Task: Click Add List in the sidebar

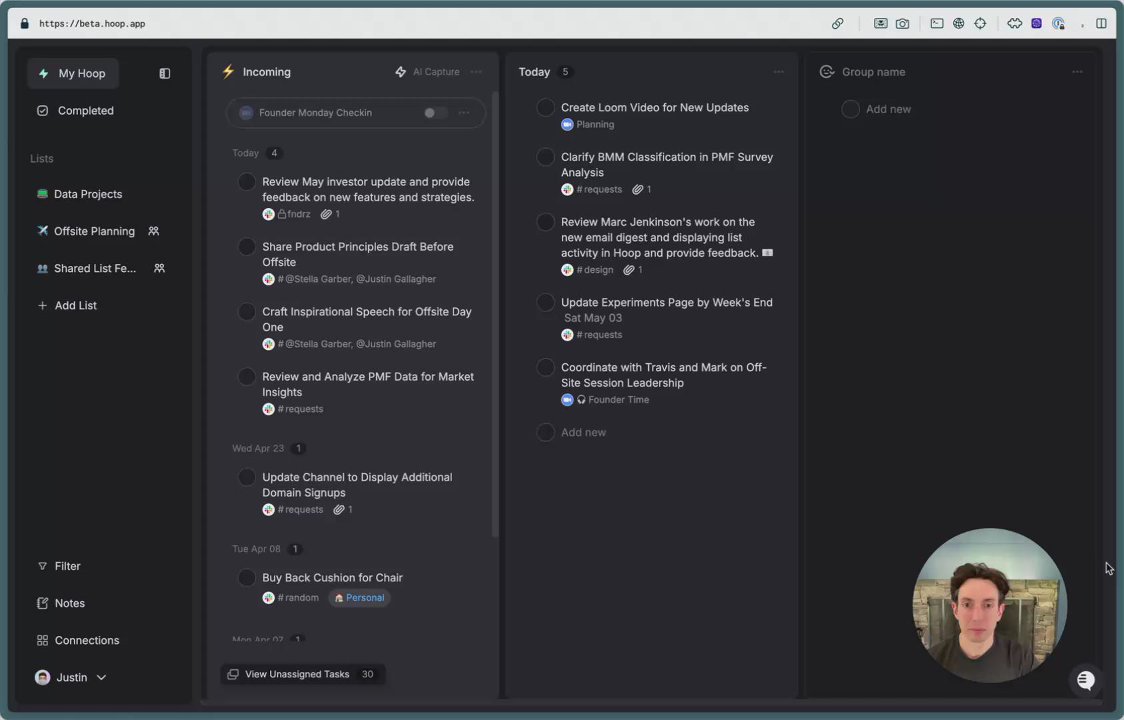Action: click(75, 305)
